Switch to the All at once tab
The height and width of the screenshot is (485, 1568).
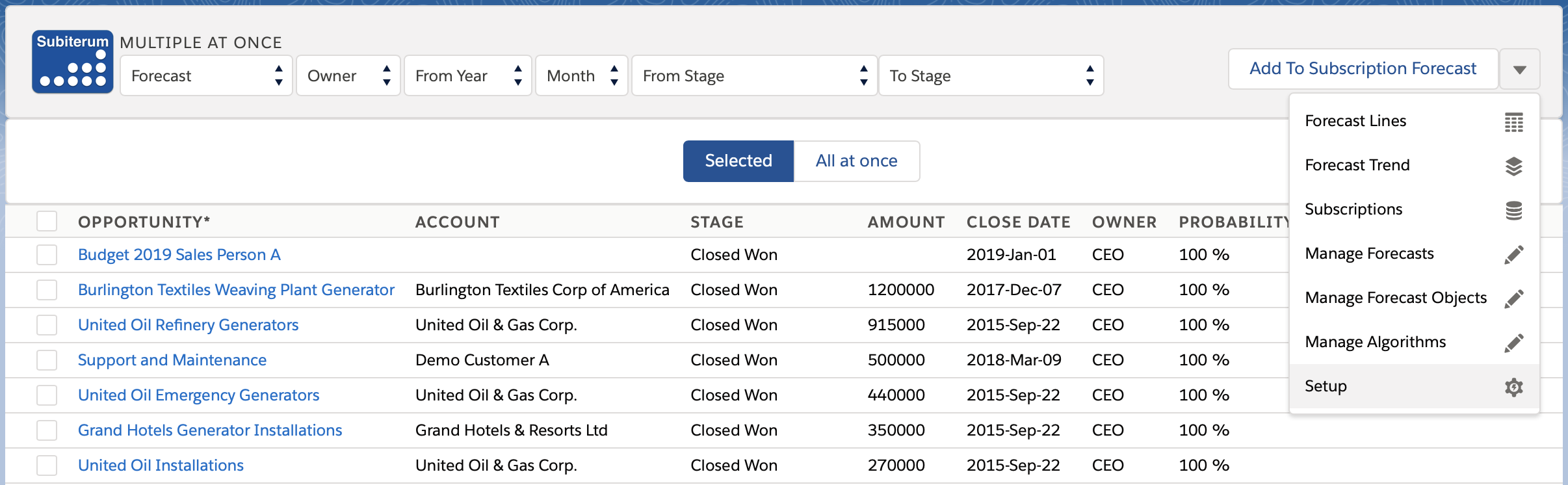[856, 161]
